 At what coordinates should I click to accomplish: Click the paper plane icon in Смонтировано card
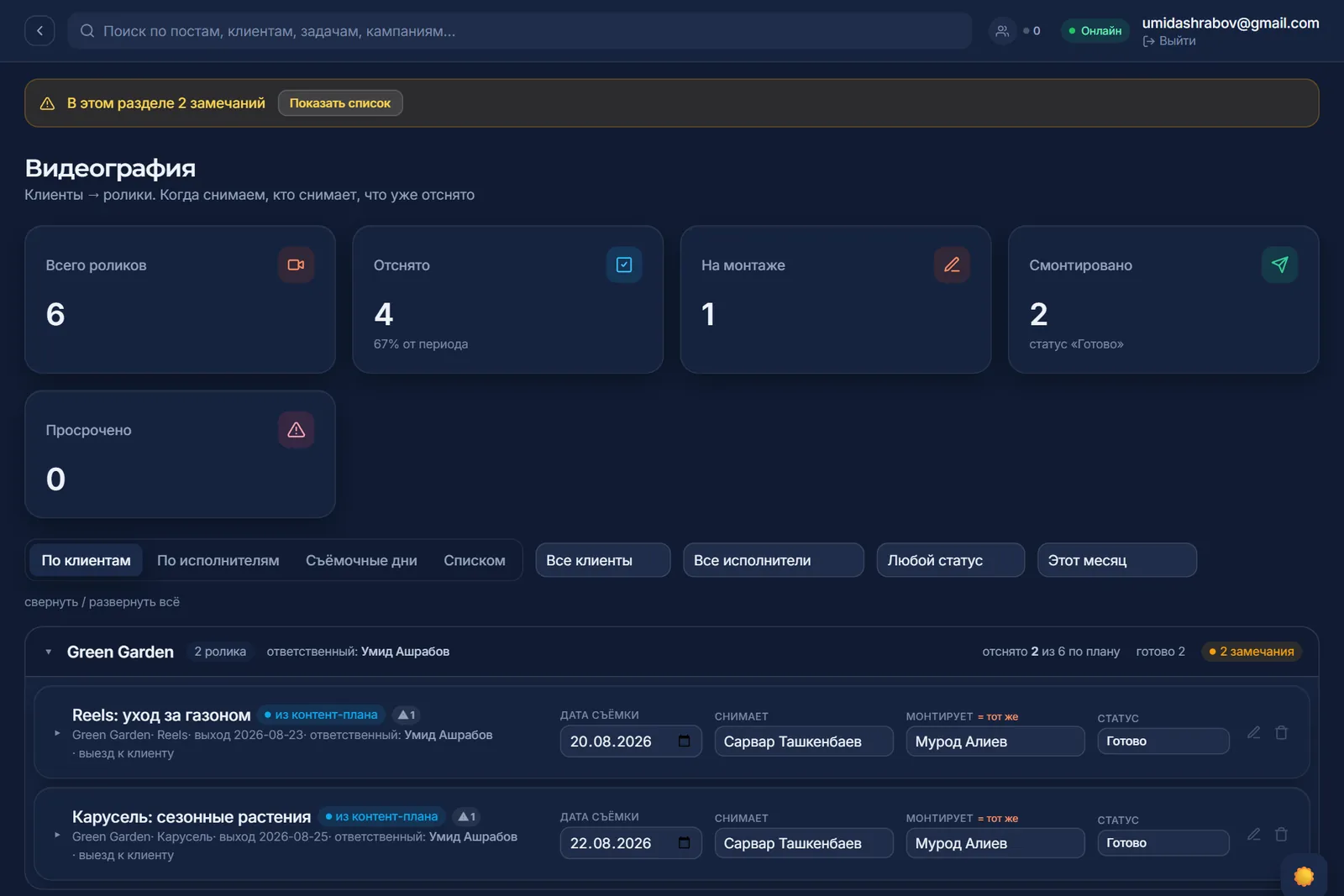(1279, 265)
